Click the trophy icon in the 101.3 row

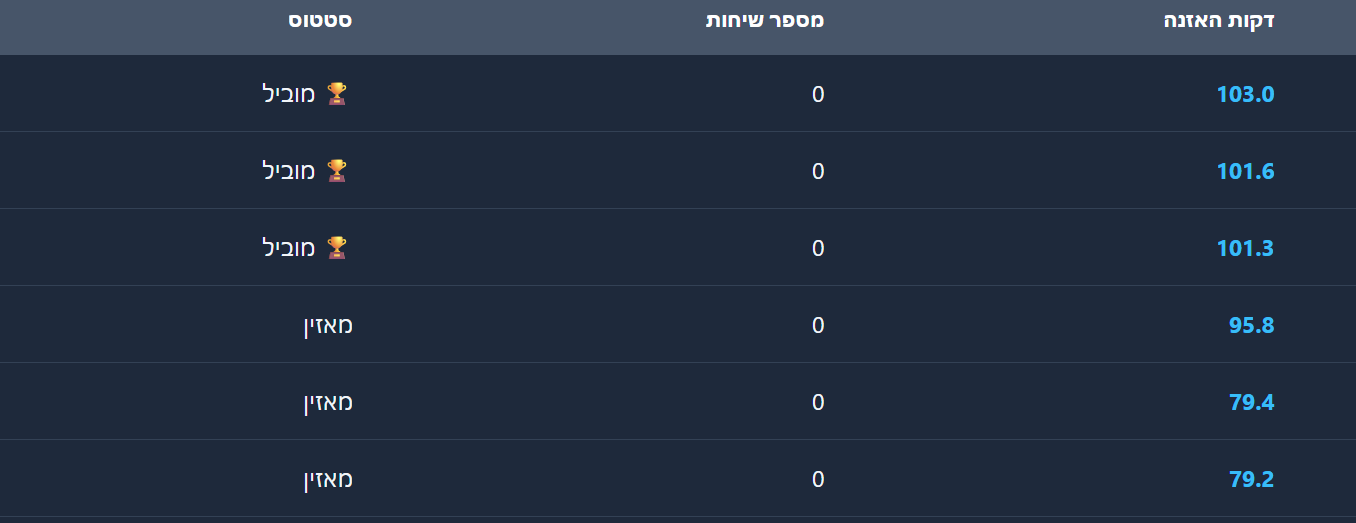pyautogui.click(x=337, y=248)
